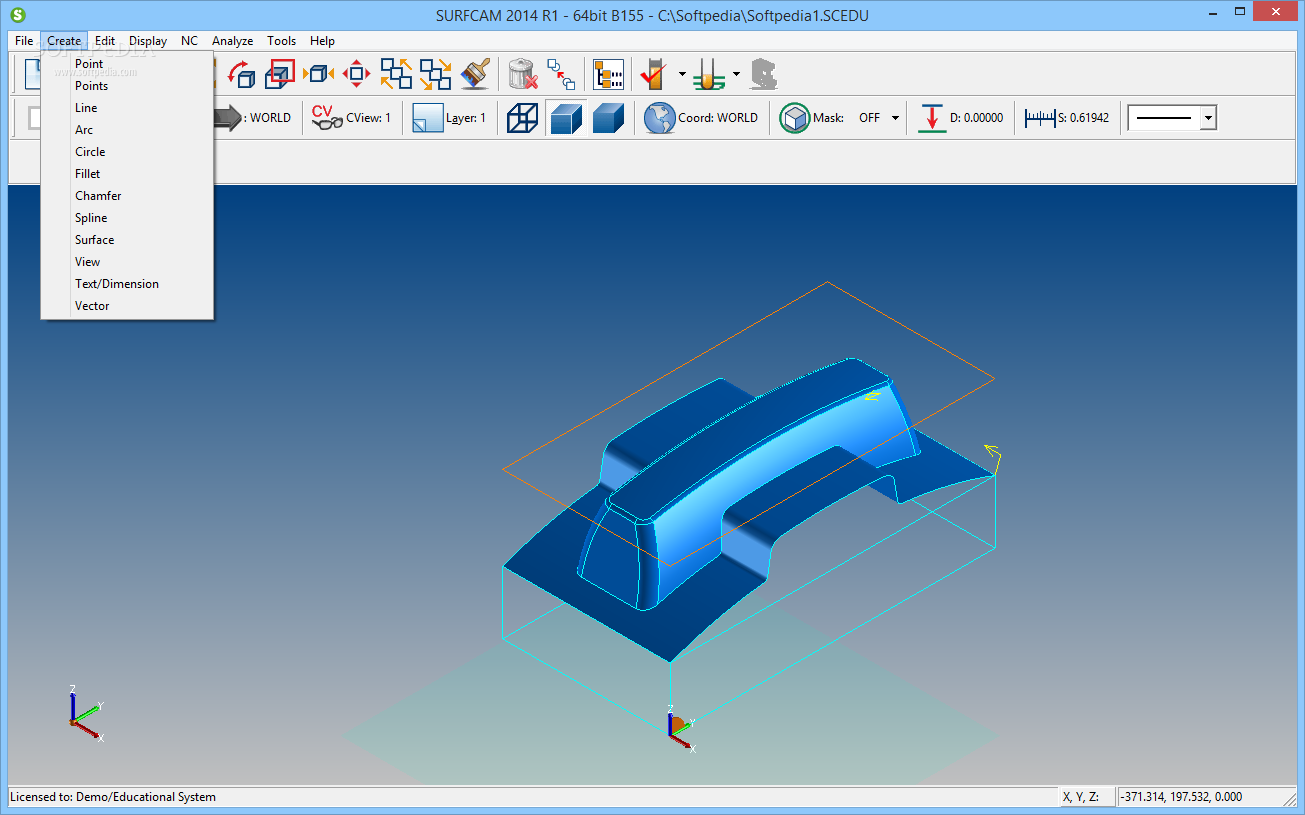Click the D: 0.00000 depth value
Screen dimensions: 1305x815
pos(976,118)
